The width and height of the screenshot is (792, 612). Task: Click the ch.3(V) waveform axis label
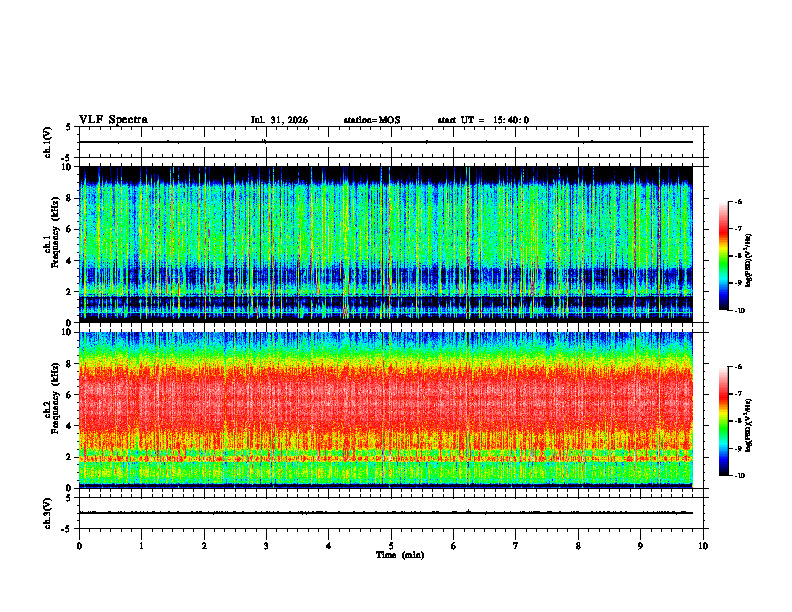coord(47,513)
